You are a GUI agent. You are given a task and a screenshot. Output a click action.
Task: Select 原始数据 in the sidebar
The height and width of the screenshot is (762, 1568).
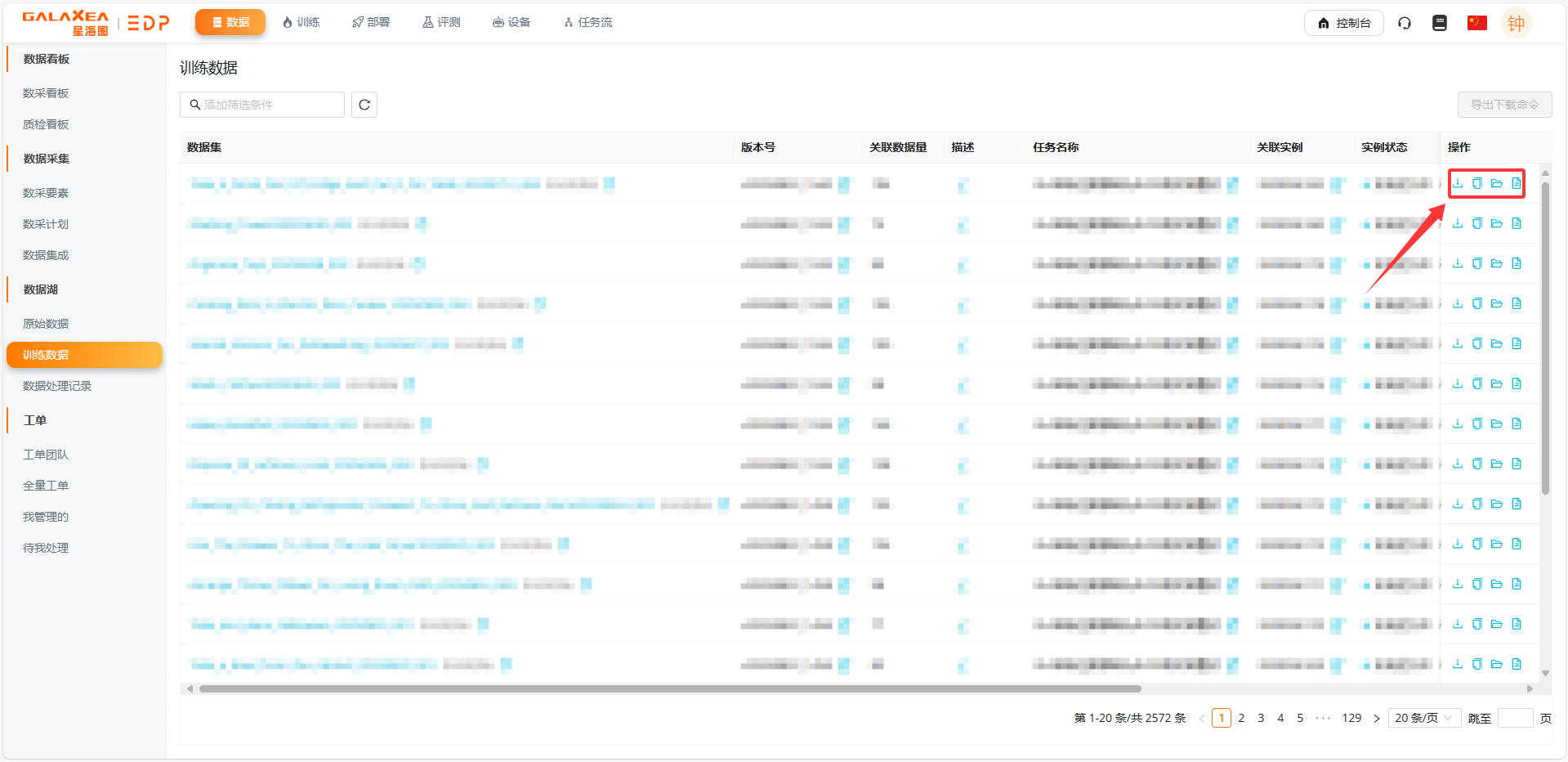pyautogui.click(x=46, y=324)
